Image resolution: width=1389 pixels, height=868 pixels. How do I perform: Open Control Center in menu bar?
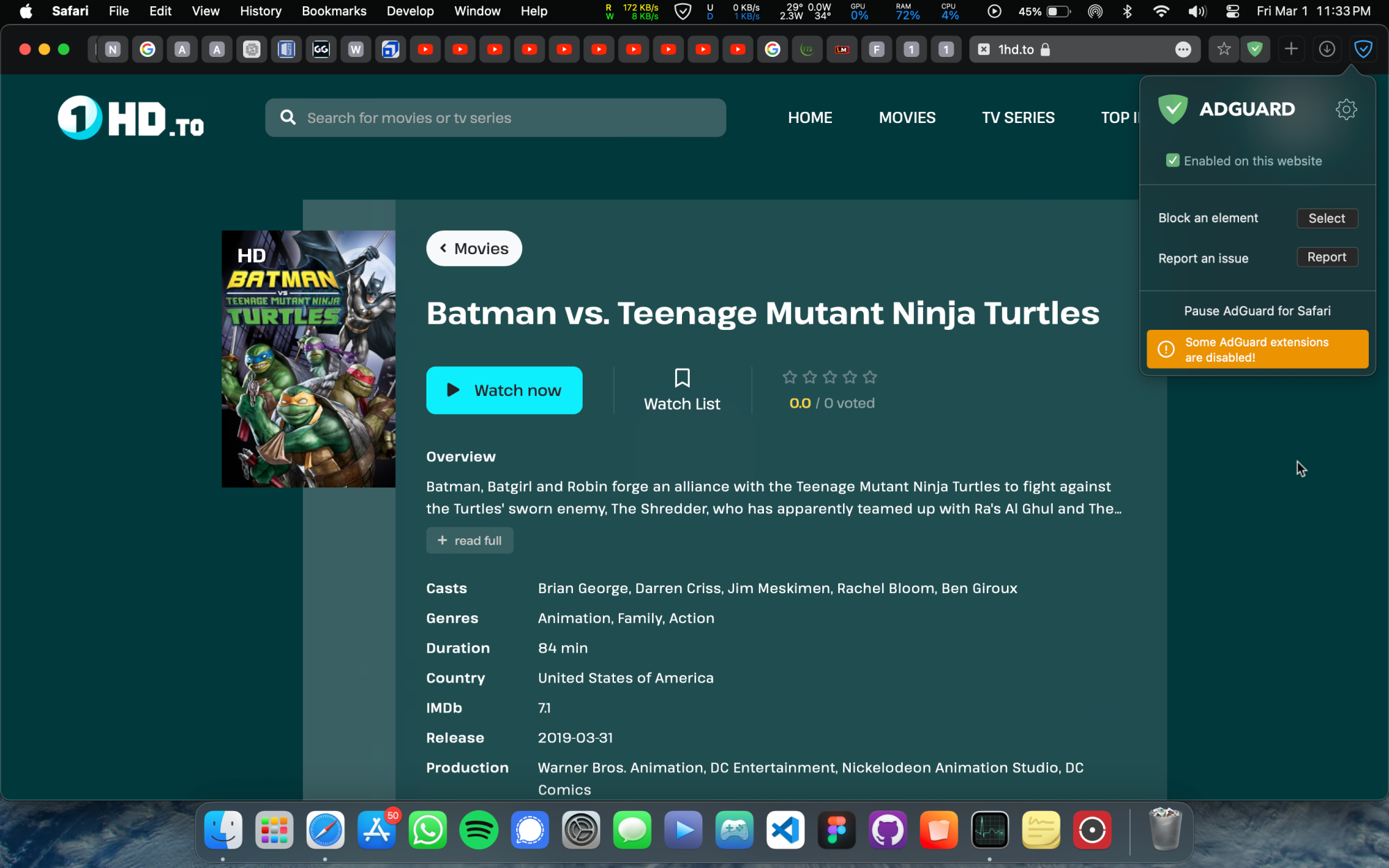1233,11
